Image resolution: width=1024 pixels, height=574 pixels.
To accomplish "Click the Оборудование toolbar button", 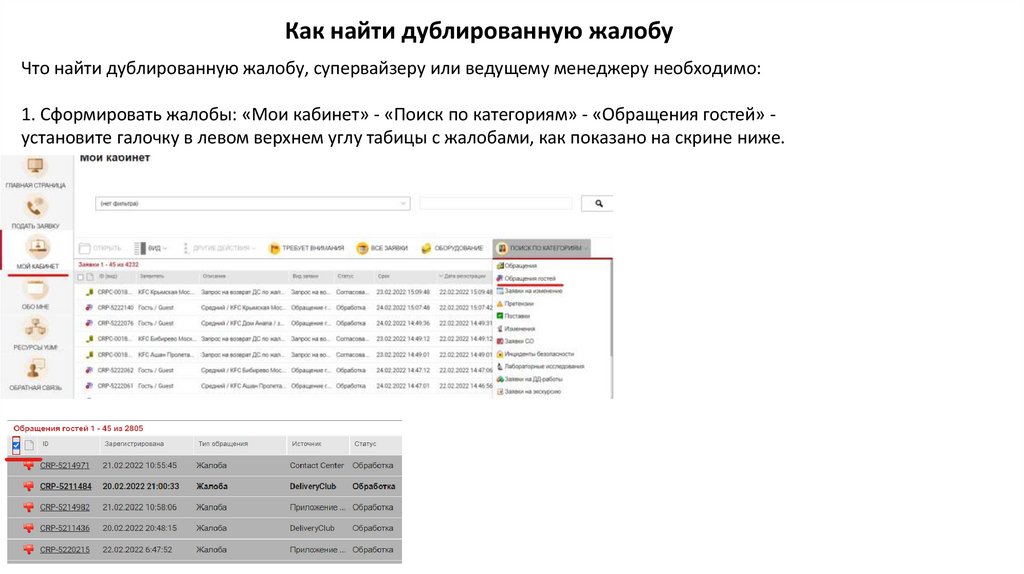I will tap(453, 248).
